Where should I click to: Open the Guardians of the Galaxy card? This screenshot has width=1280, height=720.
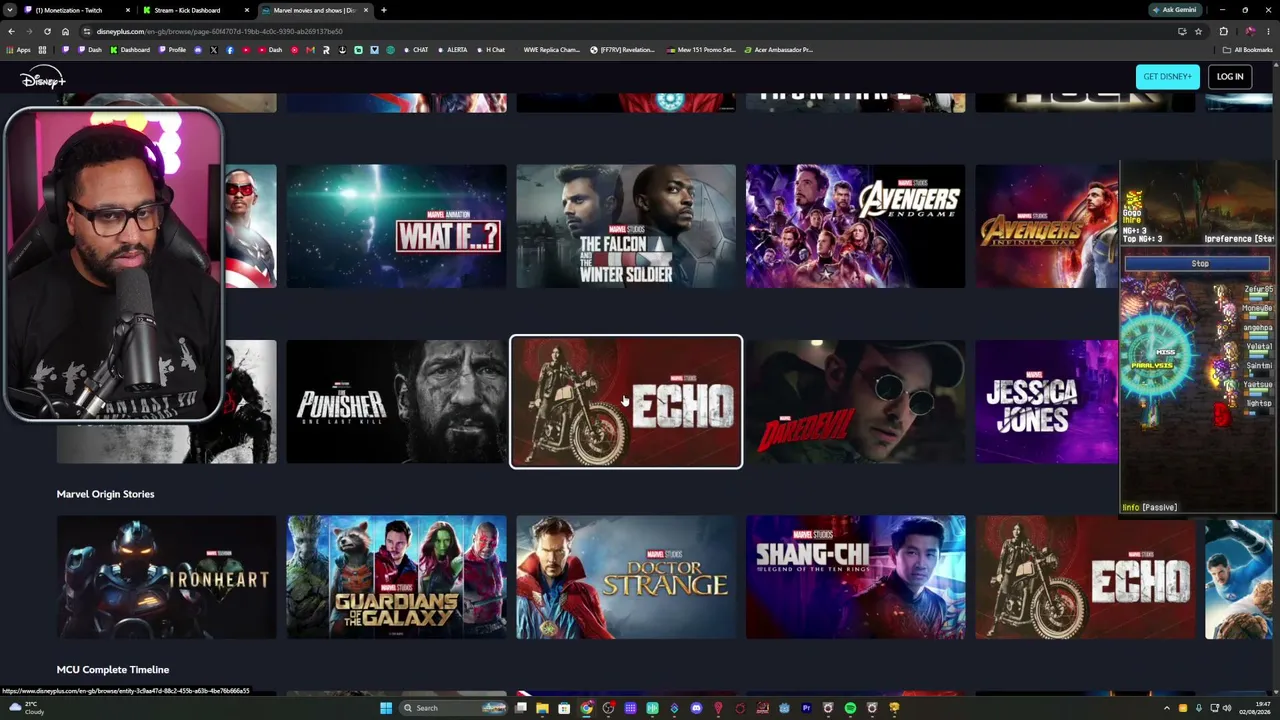pyautogui.click(x=396, y=577)
